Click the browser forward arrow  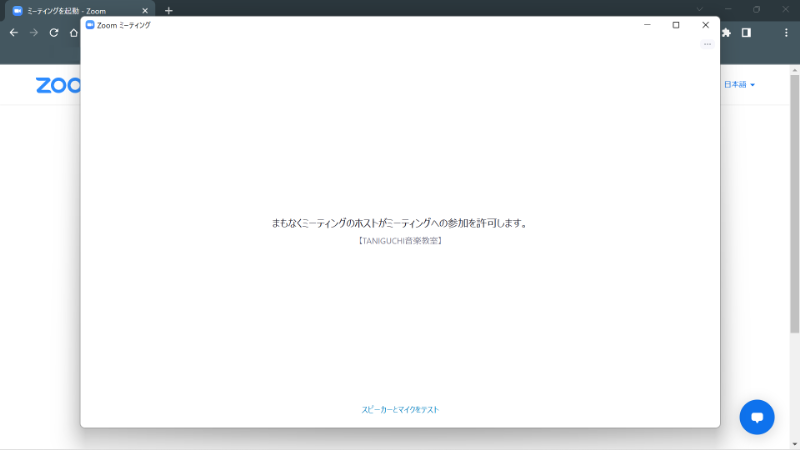[33, 32]
